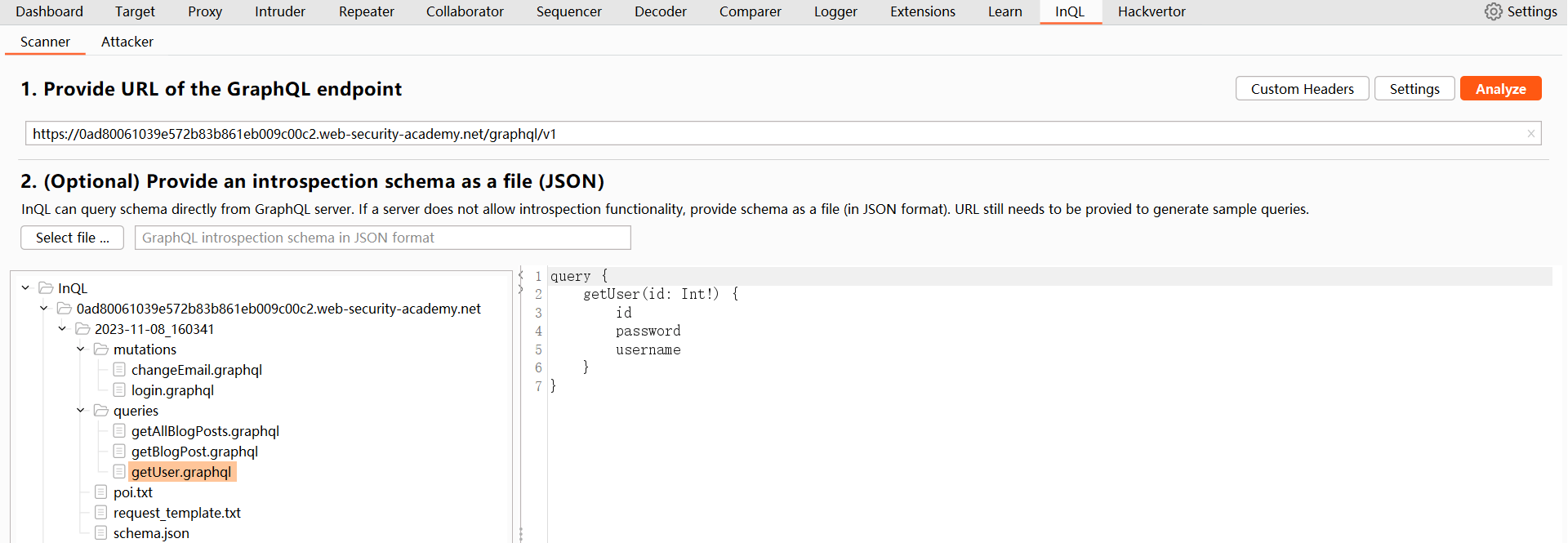The height and width of the screenshot is (543, 1568).
Task: Click the changeEmail.graphql file icon
Action: [119, 370]
